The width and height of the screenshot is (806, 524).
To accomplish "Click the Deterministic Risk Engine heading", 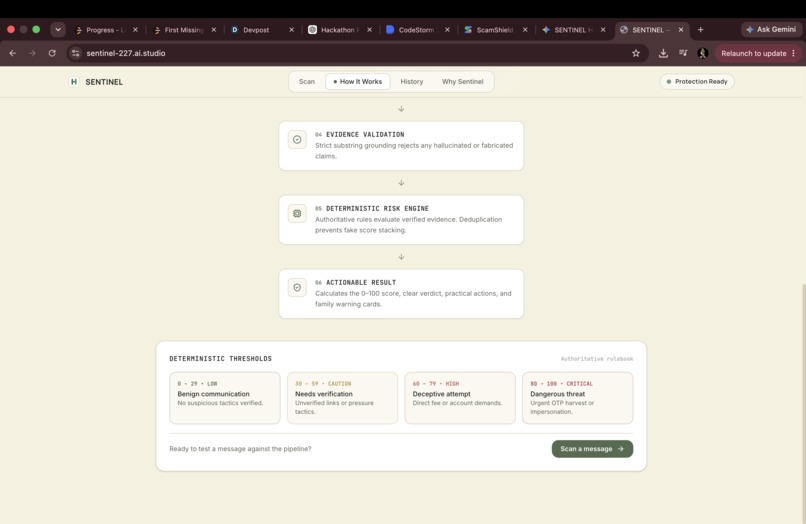I will coord(377,209).
